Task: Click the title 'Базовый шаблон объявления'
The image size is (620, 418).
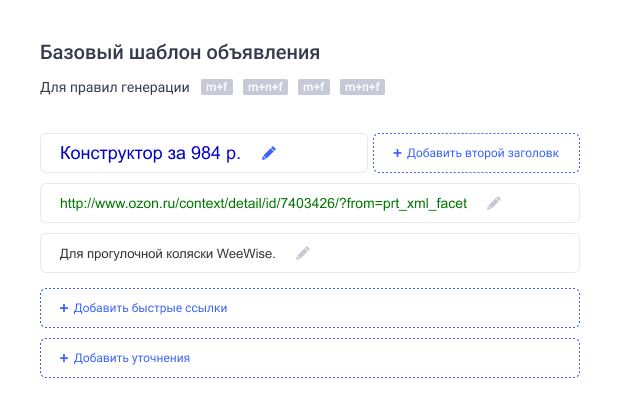Action: tap(180, 52)
